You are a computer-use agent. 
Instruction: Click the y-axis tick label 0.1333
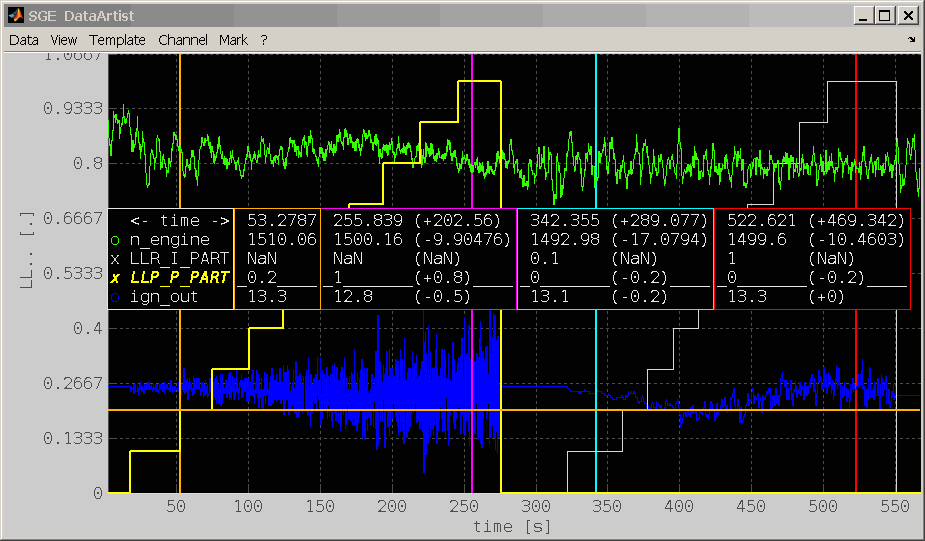(x=73, y=438)
